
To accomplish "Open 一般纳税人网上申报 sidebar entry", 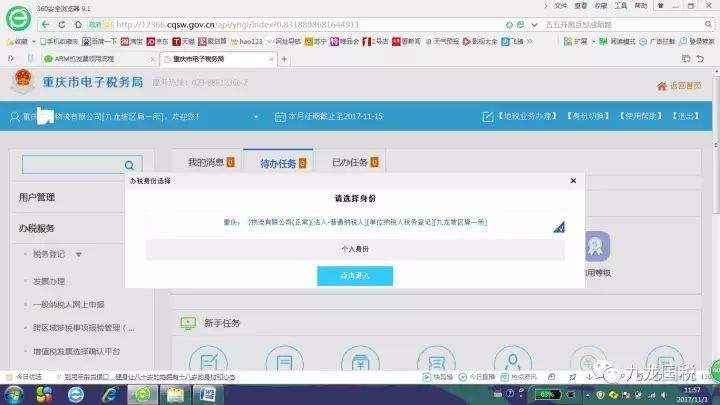I will pos(68,304).
